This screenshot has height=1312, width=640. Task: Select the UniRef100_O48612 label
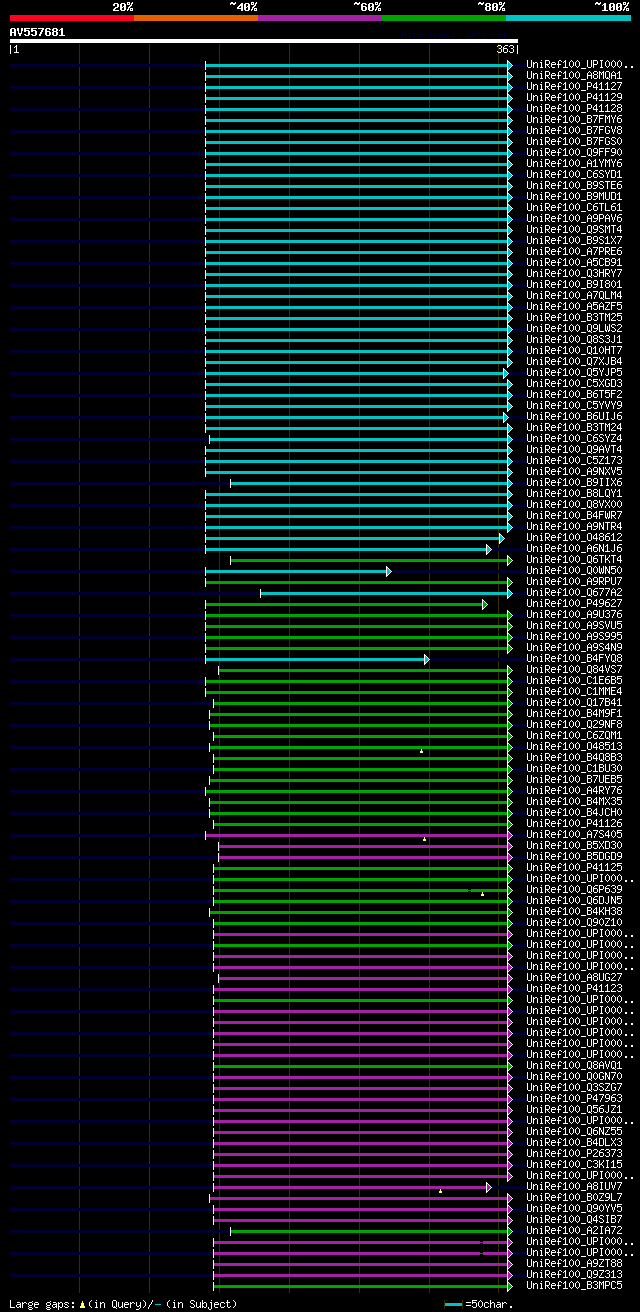[574, 538]
